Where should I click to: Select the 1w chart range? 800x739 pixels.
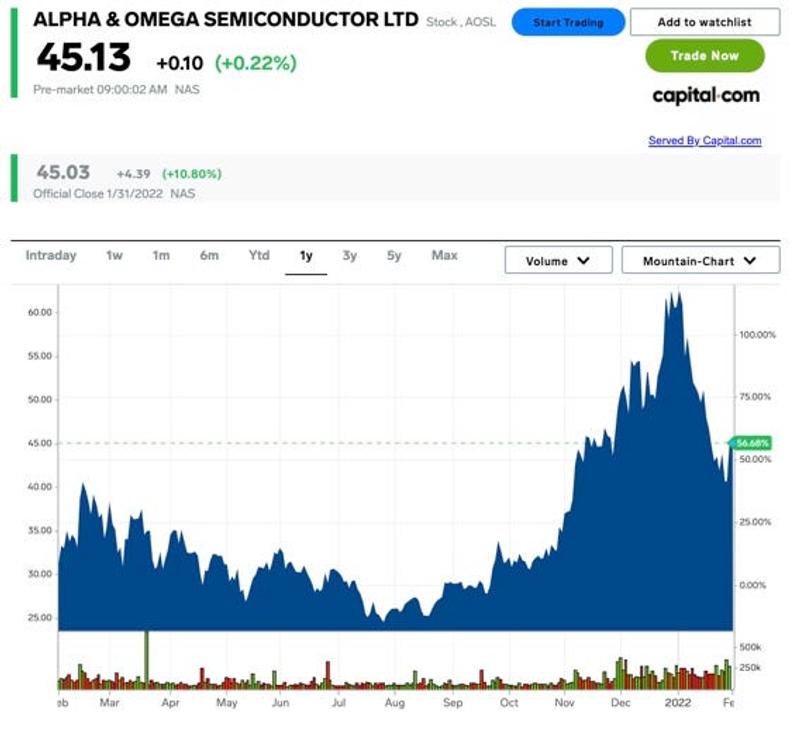tap(114, 255)
